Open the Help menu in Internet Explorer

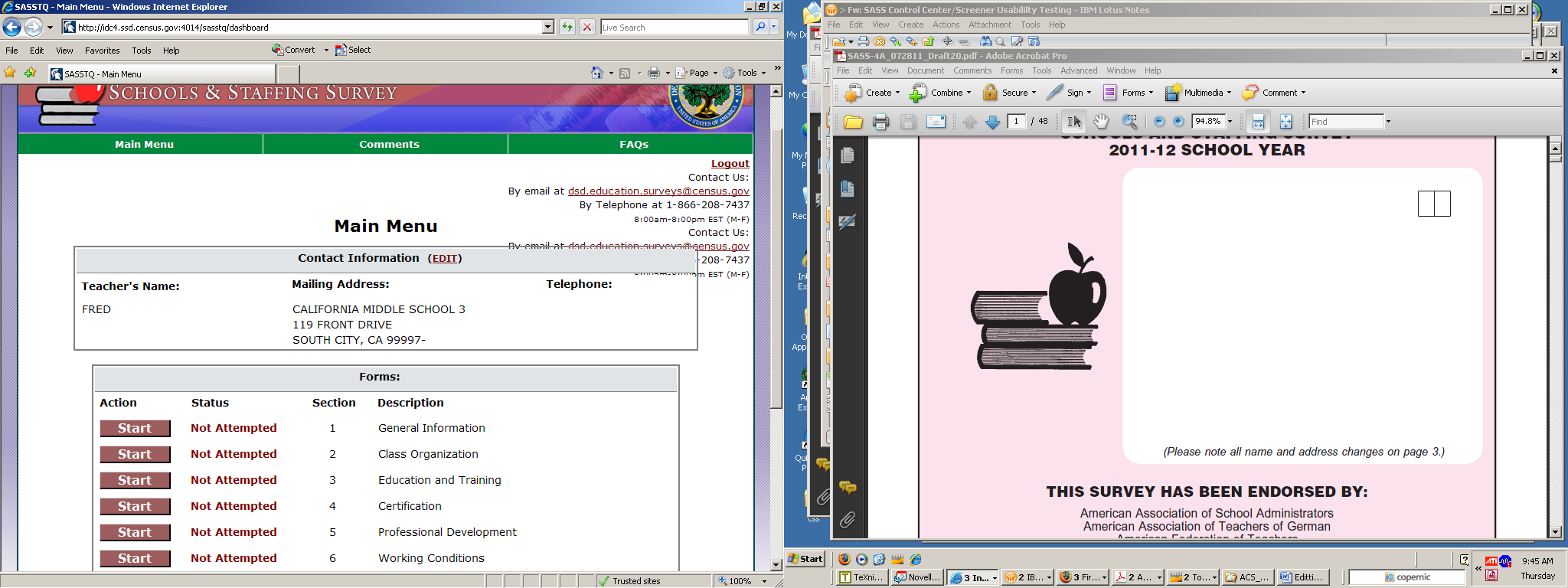pos(171,51)
